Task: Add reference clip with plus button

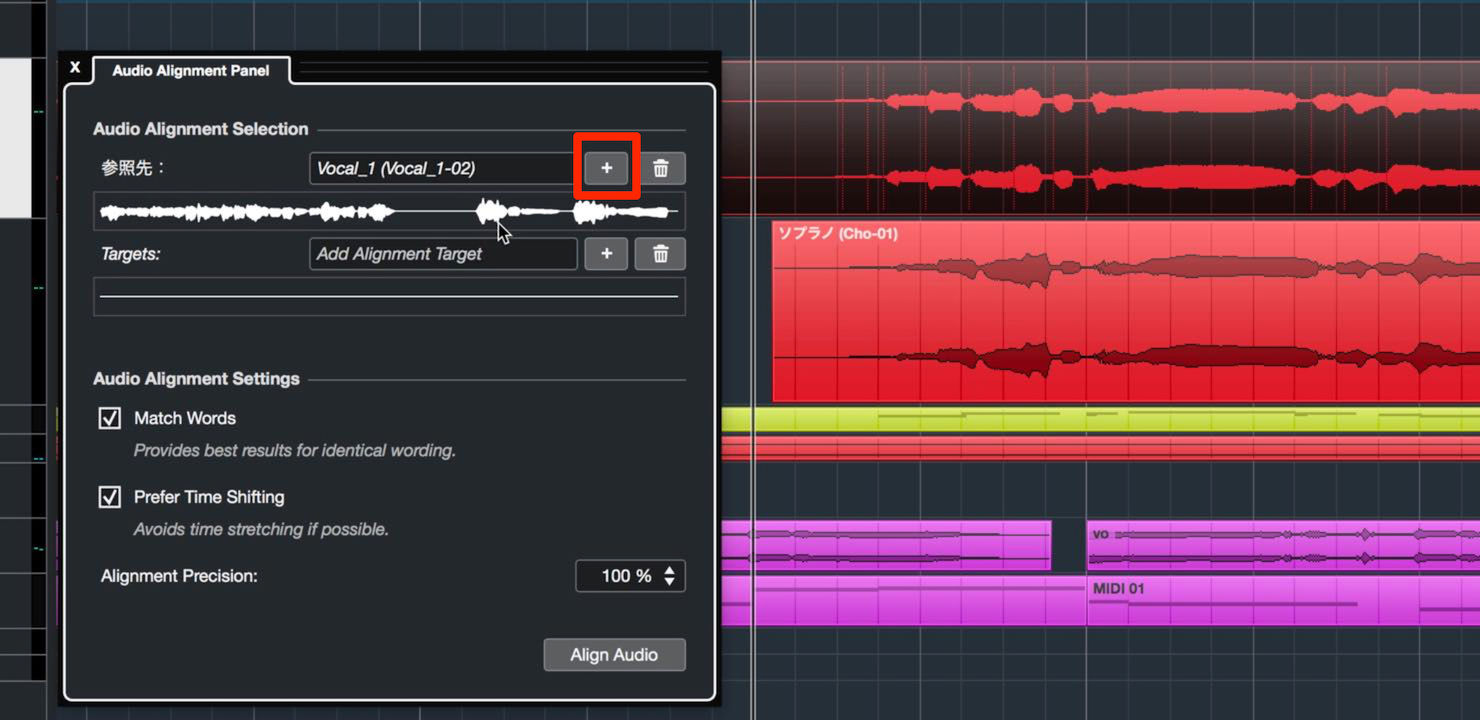Action: 606,168
